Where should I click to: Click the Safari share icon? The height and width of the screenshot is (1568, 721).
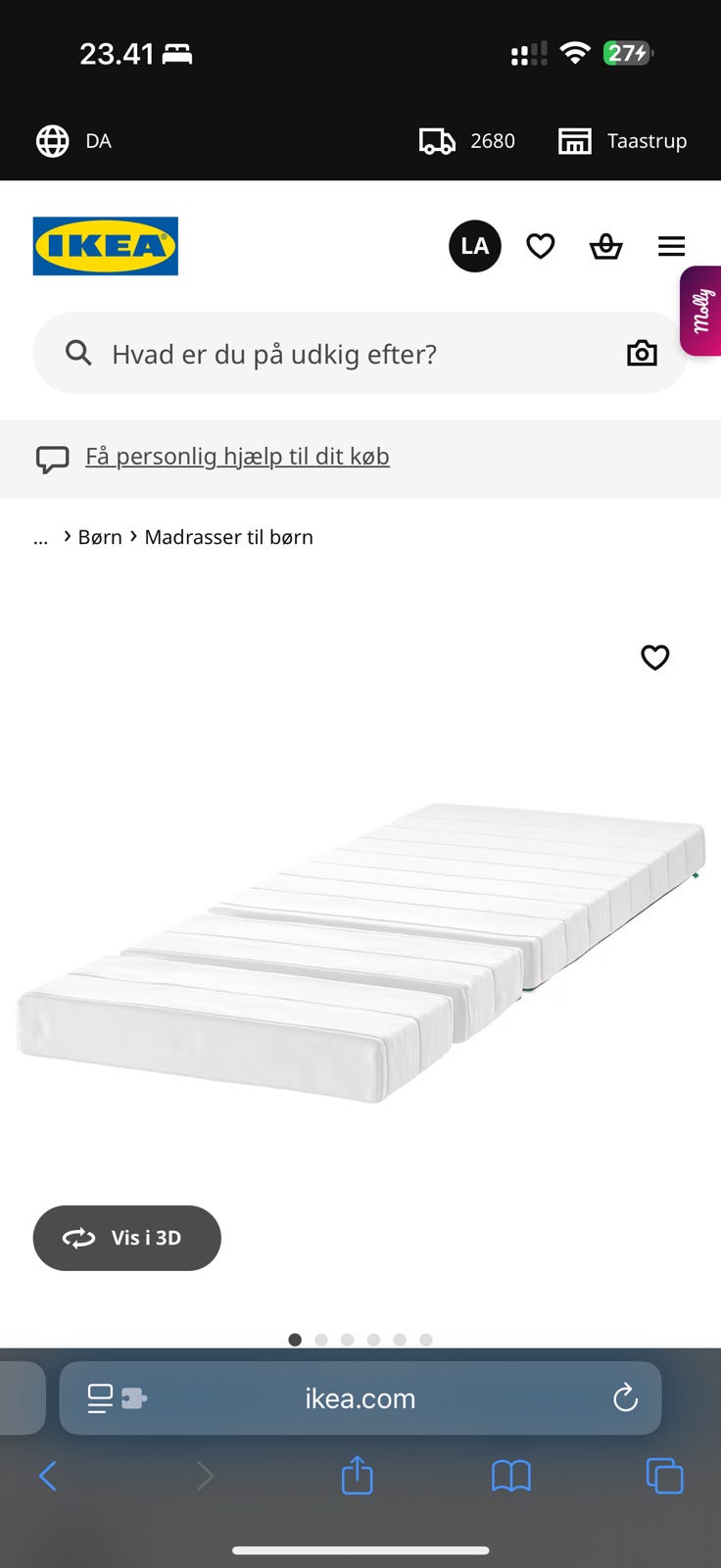click(358, 1475)
